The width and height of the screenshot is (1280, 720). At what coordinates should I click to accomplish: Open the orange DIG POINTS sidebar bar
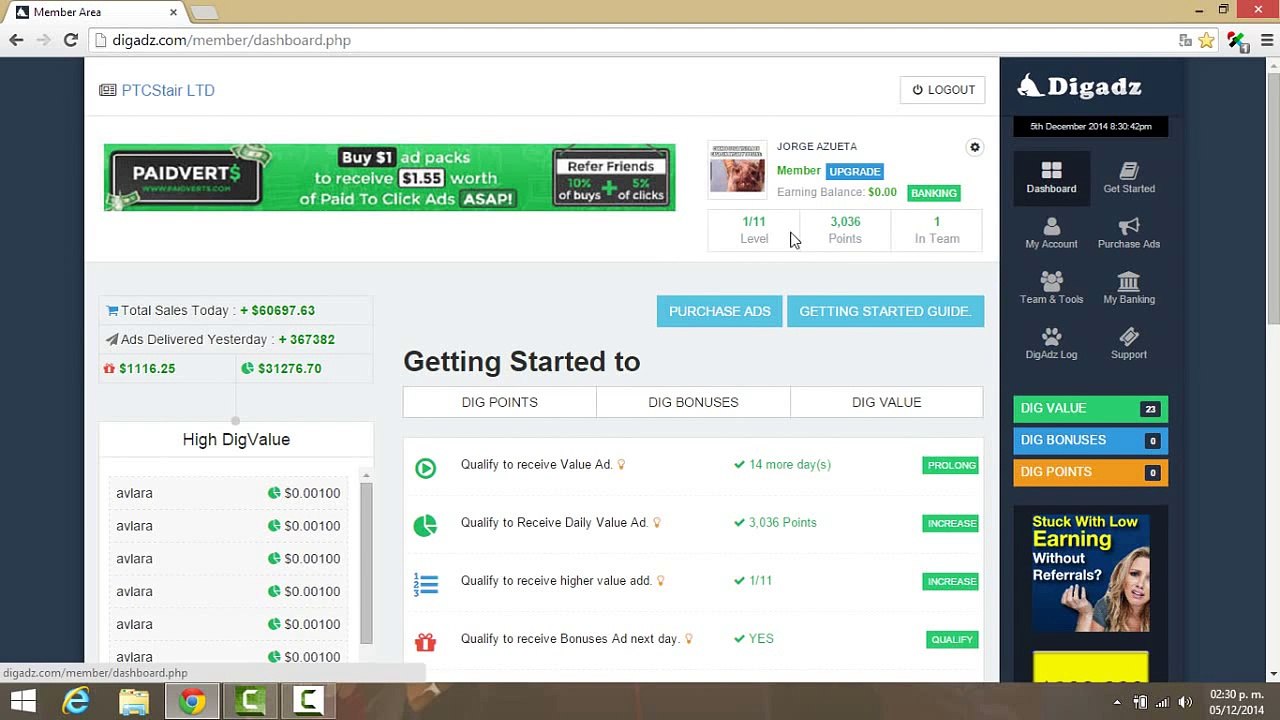click(1090, 472)
